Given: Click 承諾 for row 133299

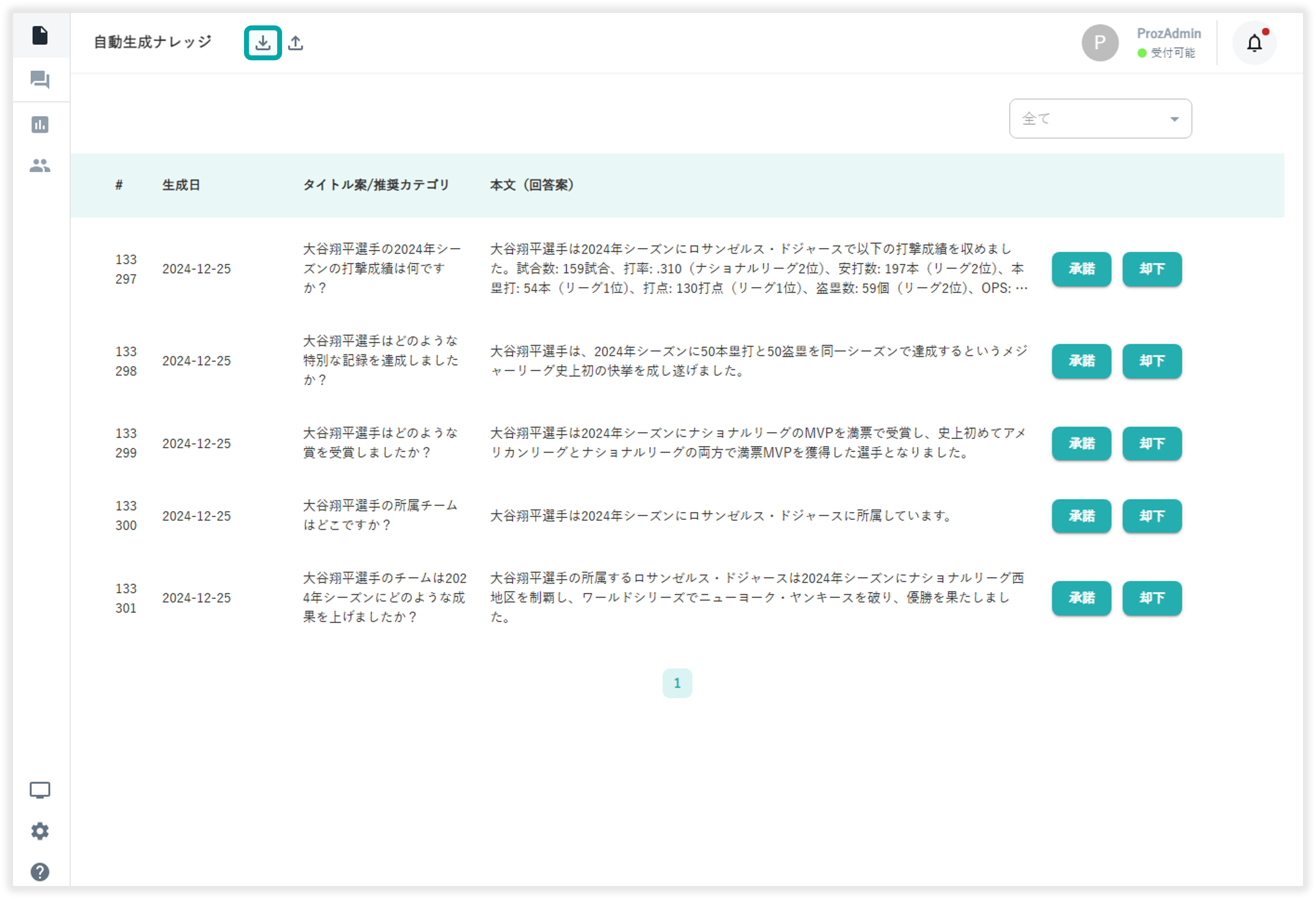Looking at the screenshot, I should coord(1082,444).
